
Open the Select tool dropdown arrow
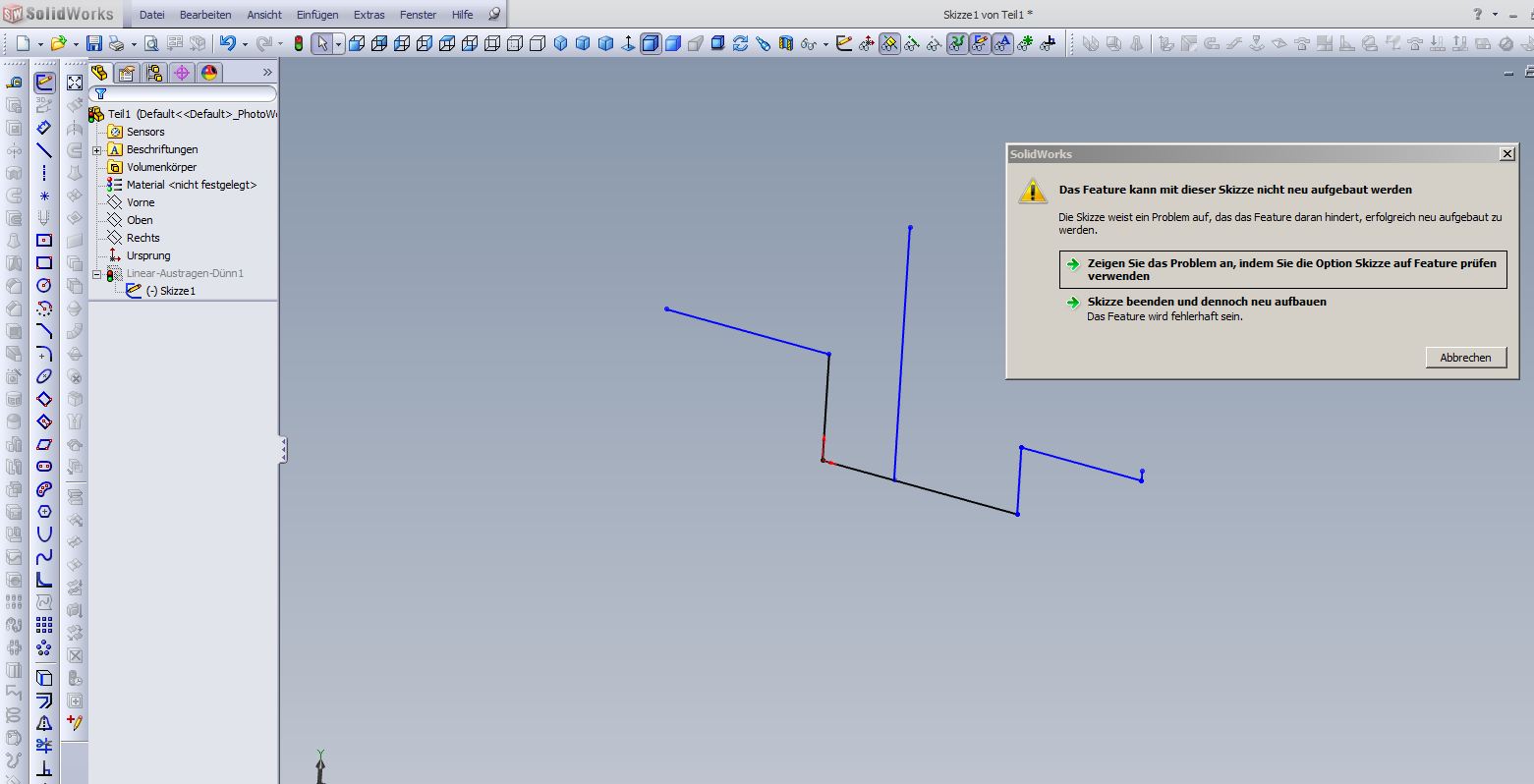(338, 44)
